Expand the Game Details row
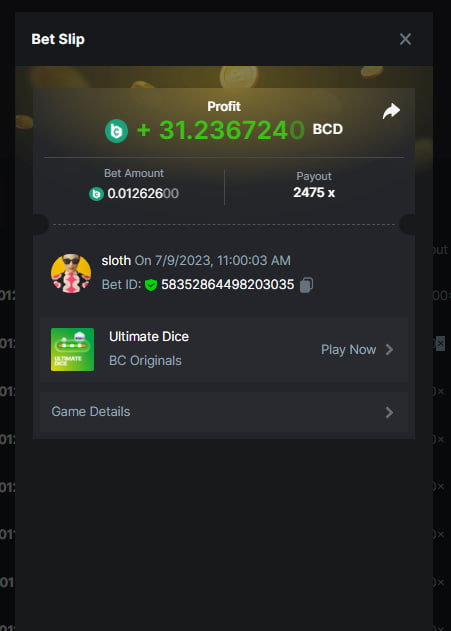 click(224, 412)
